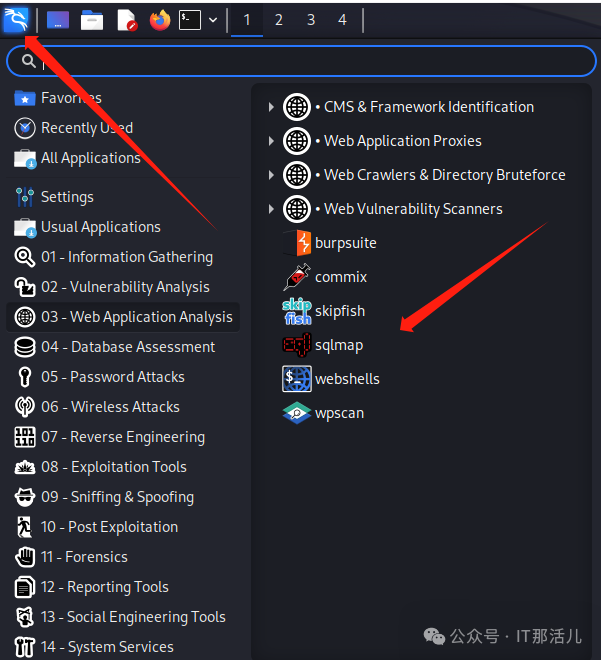Screen dimensions: 601x660
Task: Click the Web Application Proxies text
Action: pos(403,141)
